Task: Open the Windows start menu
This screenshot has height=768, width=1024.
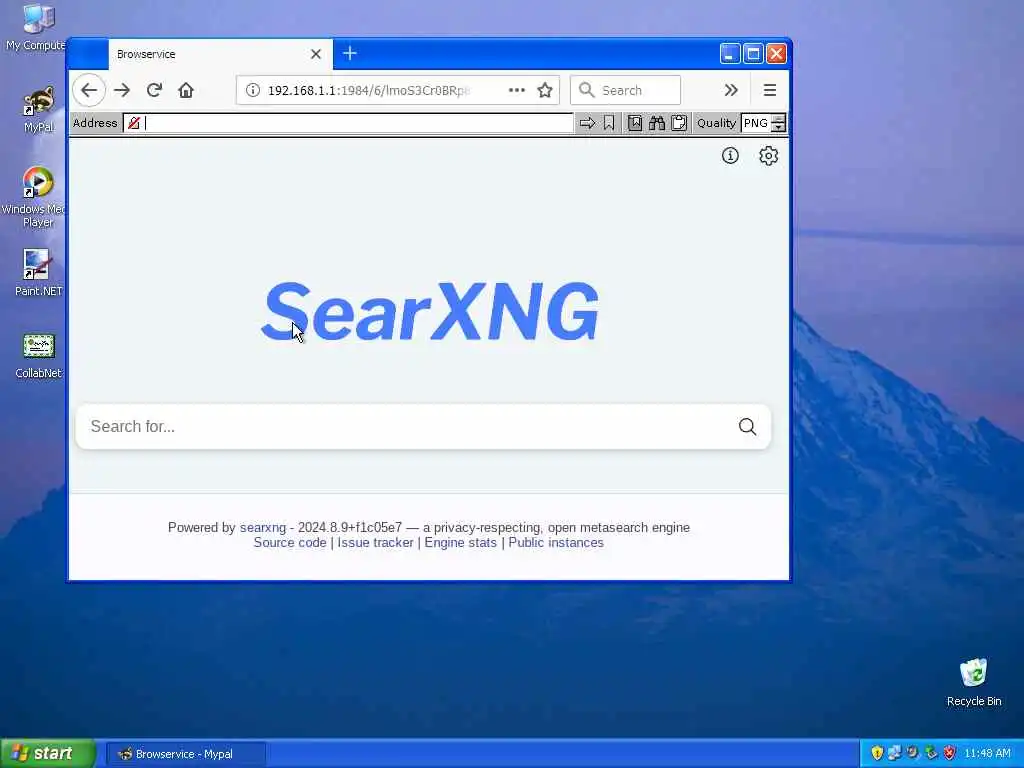Action: pyautogui.click(x=48, y=754)
